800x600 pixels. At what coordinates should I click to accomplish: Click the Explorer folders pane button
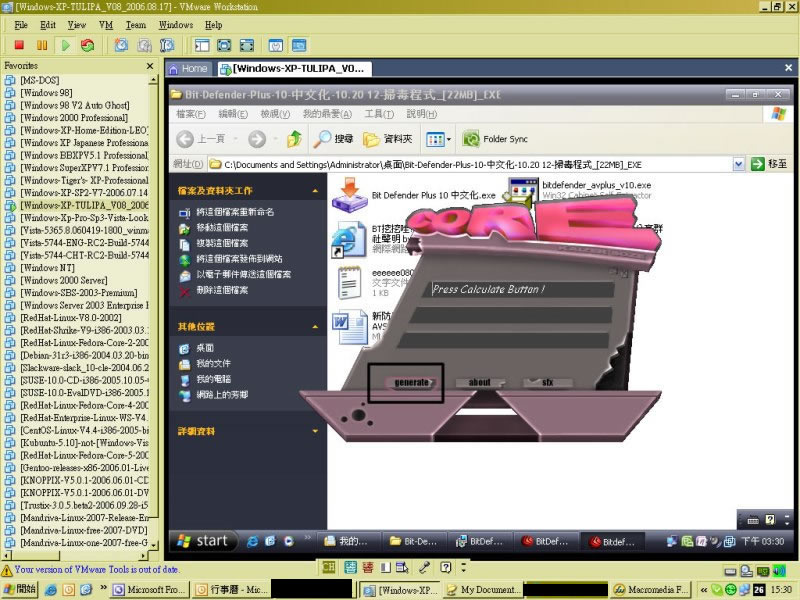387,139
